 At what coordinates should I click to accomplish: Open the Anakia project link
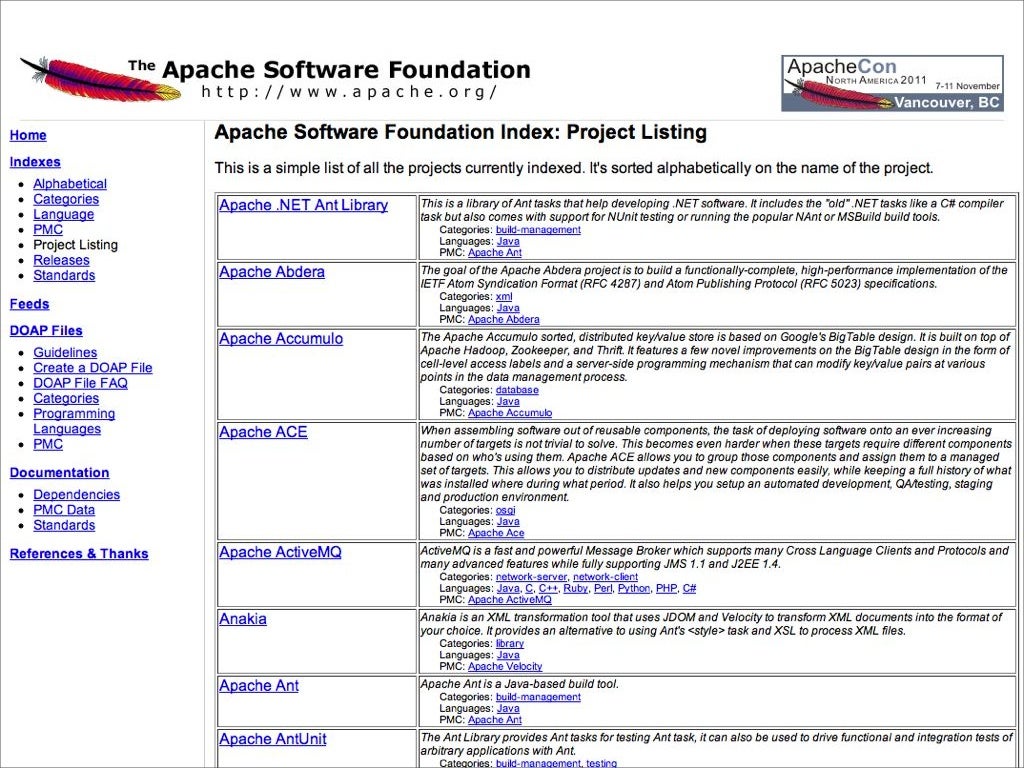point(243,619)
